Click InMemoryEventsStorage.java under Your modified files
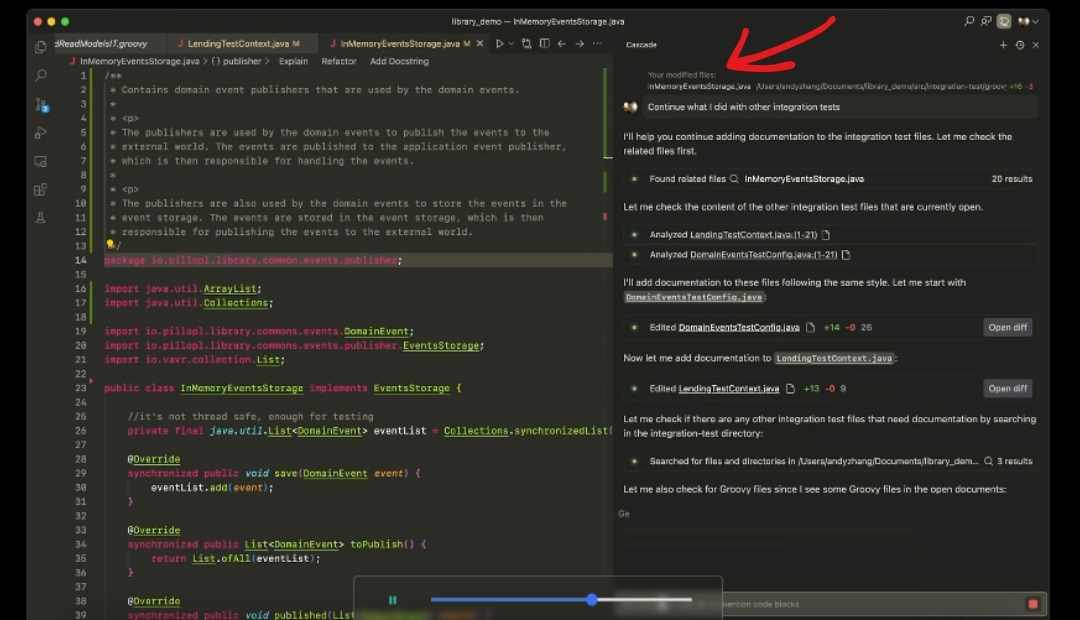Viewport: 1080px width, 620px height. pos(699,87)
